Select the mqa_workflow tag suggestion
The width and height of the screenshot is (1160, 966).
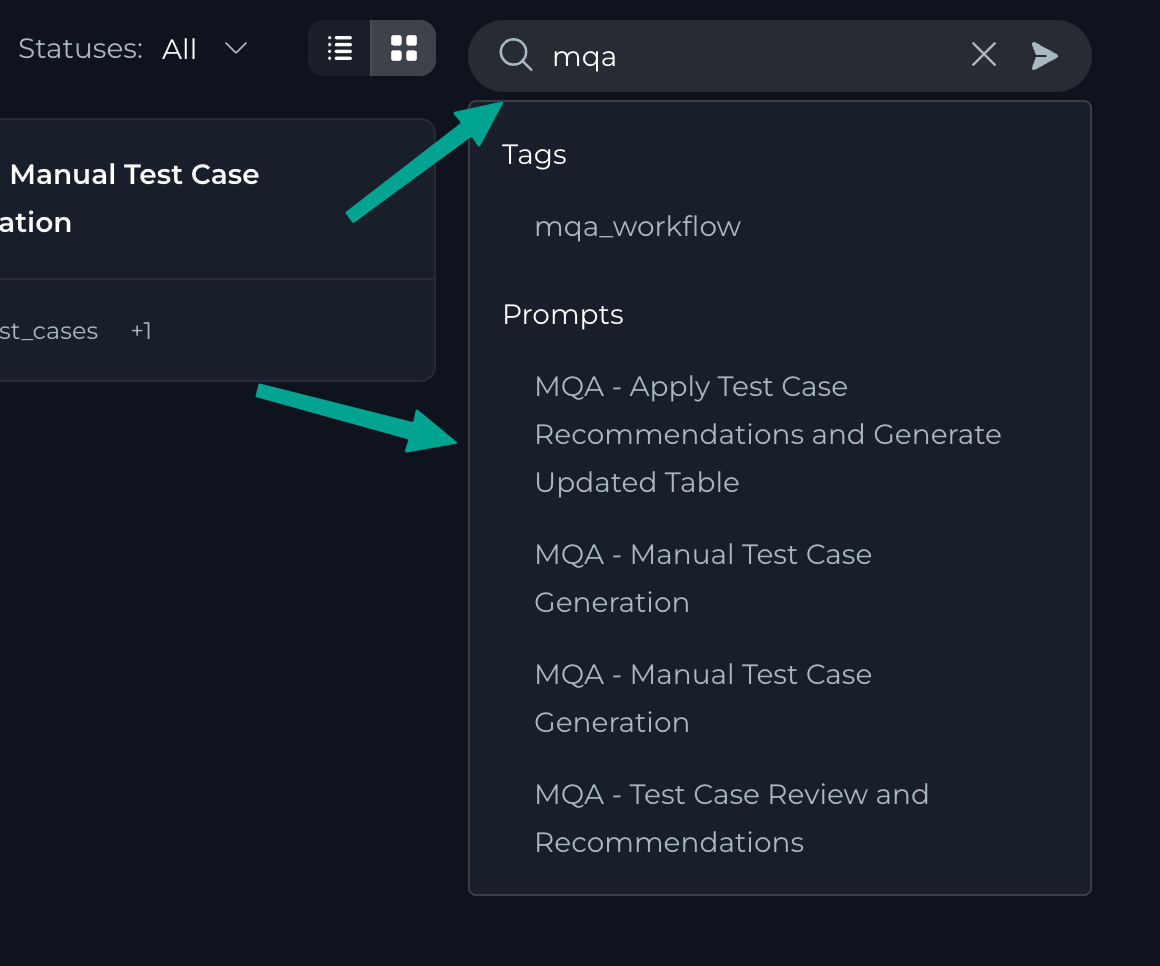(x=638, y=227)
